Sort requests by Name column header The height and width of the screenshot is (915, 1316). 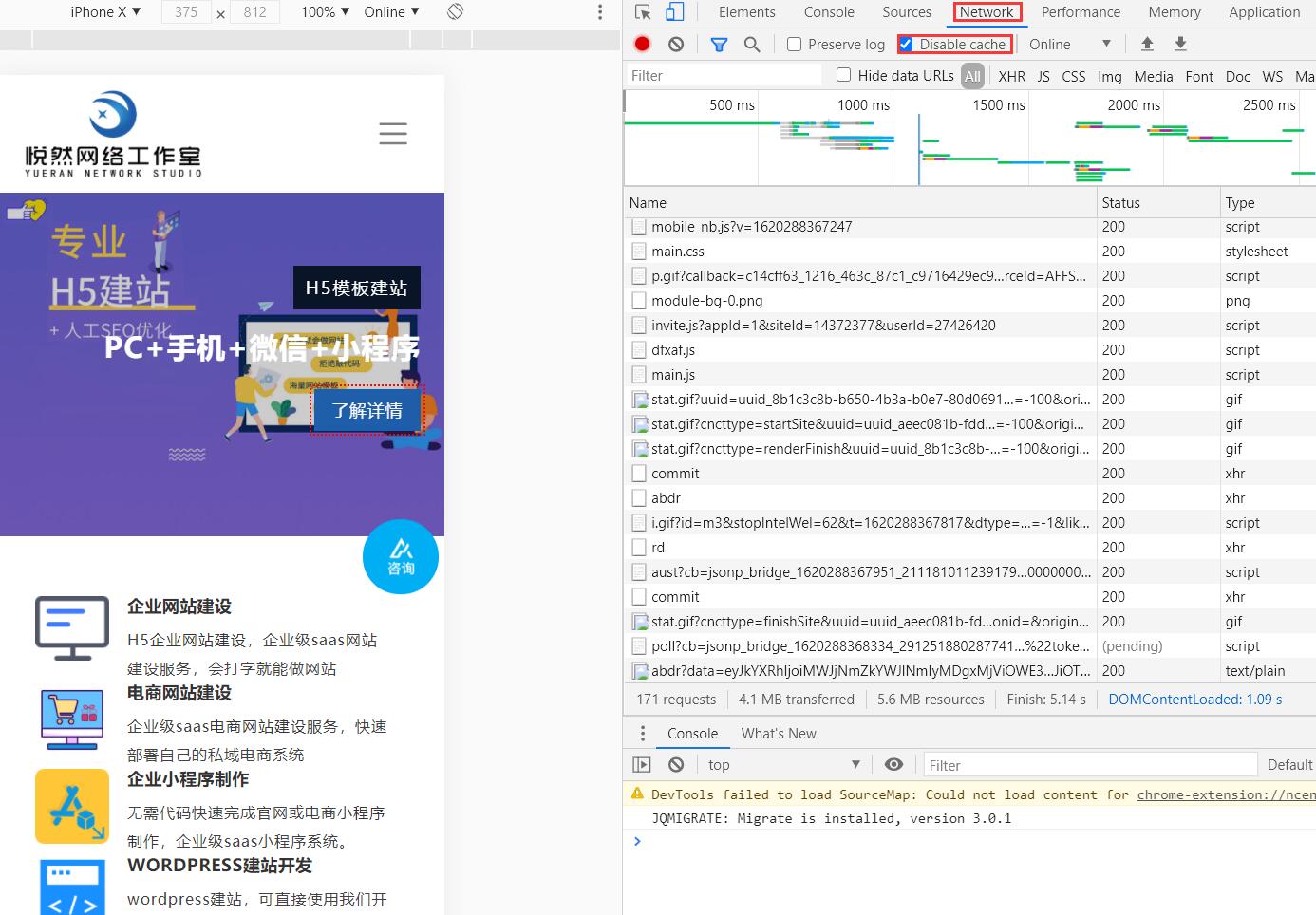coord(860,202)
